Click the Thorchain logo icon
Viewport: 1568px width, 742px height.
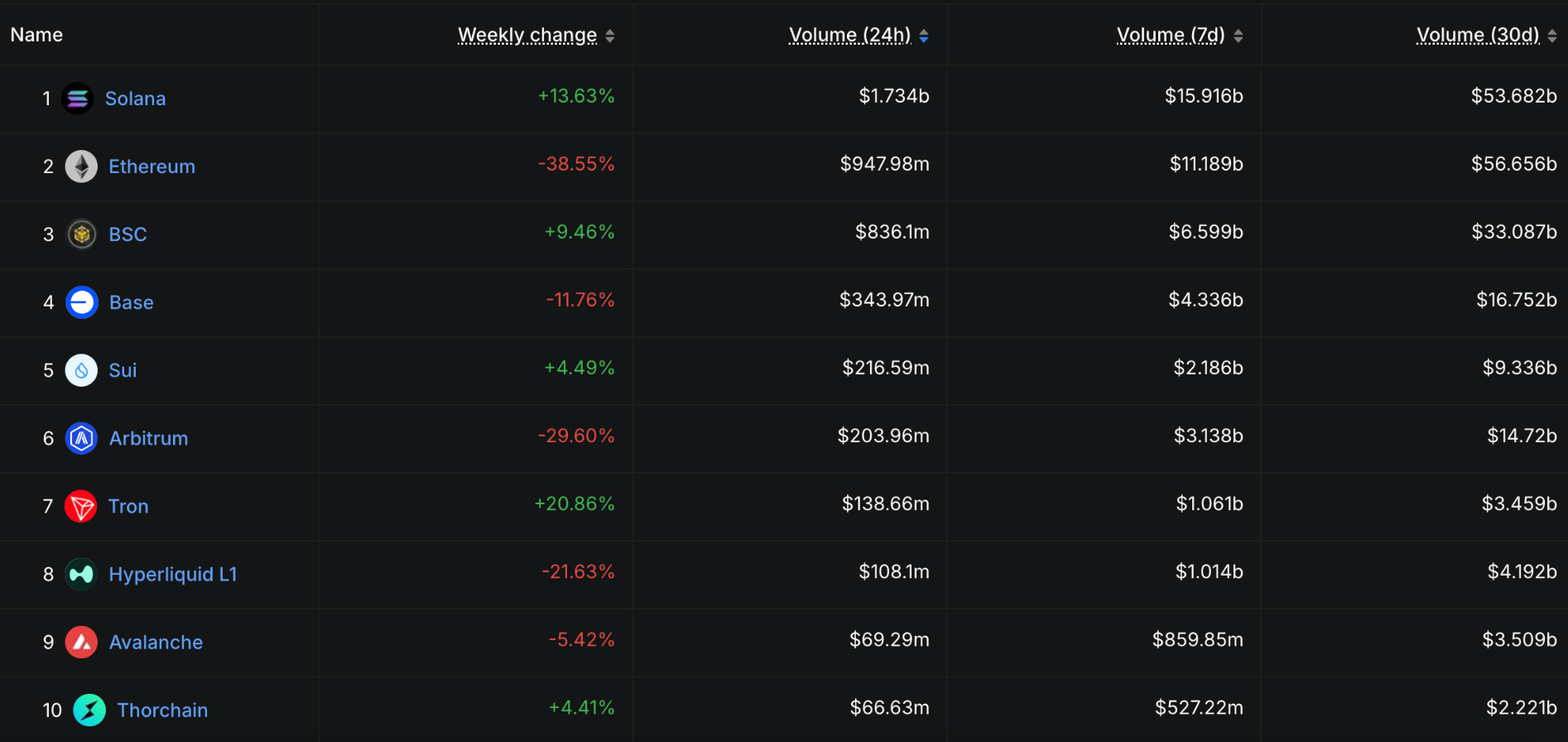pos(89,710)
